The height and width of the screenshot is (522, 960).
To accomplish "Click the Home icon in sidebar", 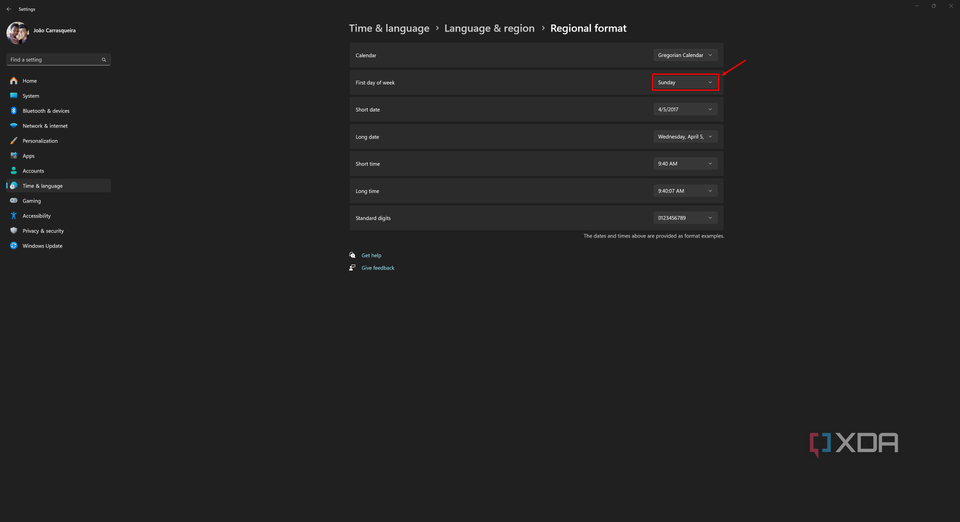I will point(13,81).
